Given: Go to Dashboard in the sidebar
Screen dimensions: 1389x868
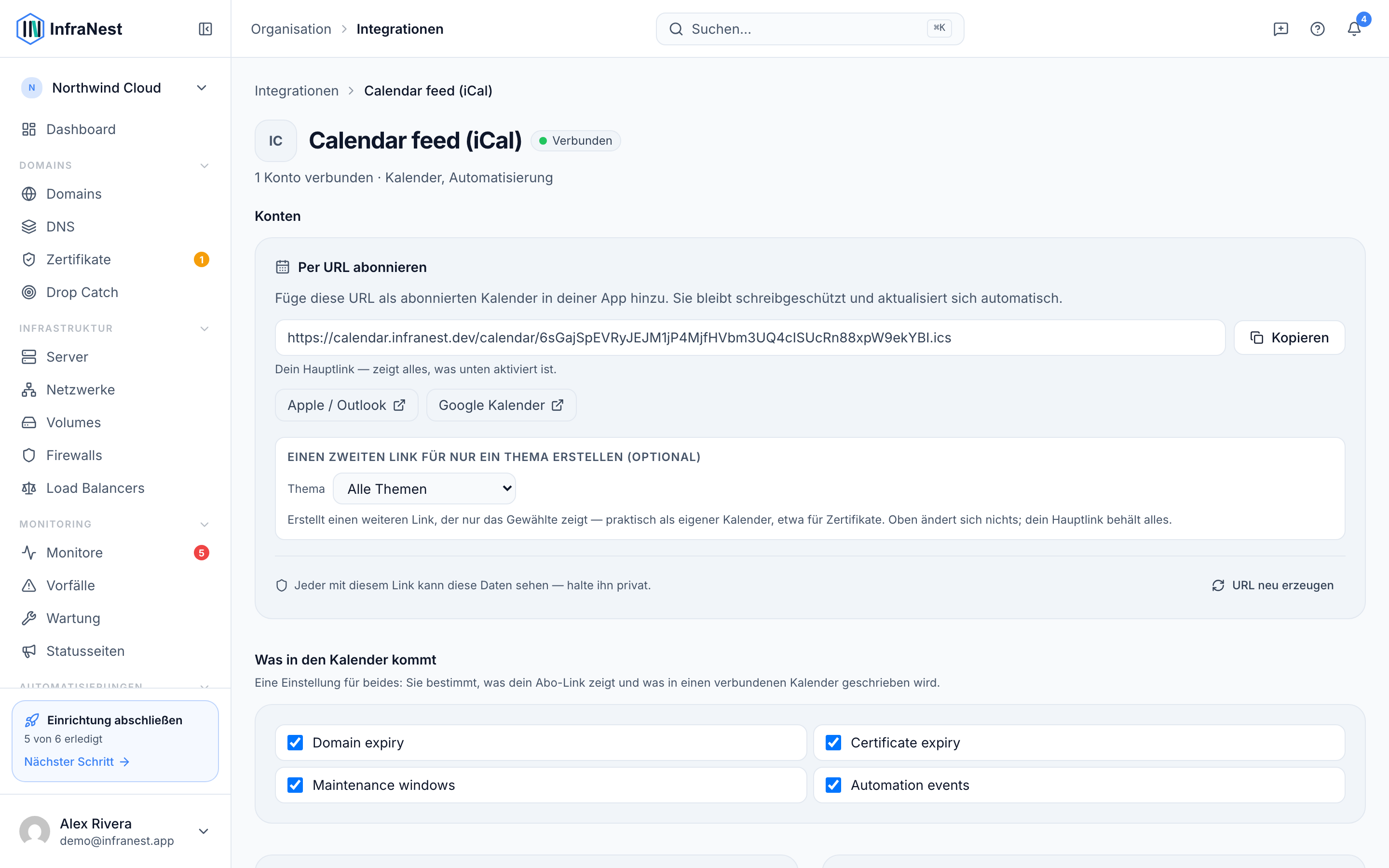Looking at the screenshot, I should point(115,129).
